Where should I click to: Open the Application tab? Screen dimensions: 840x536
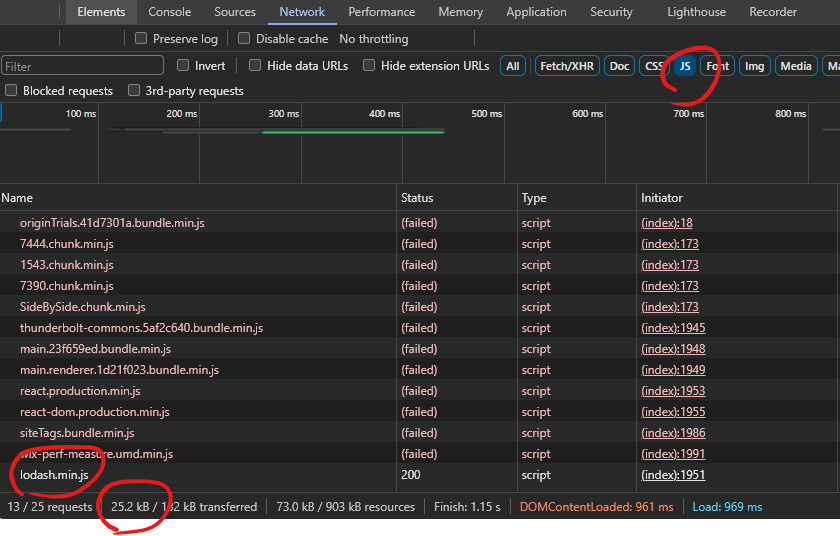coord(536,12)
